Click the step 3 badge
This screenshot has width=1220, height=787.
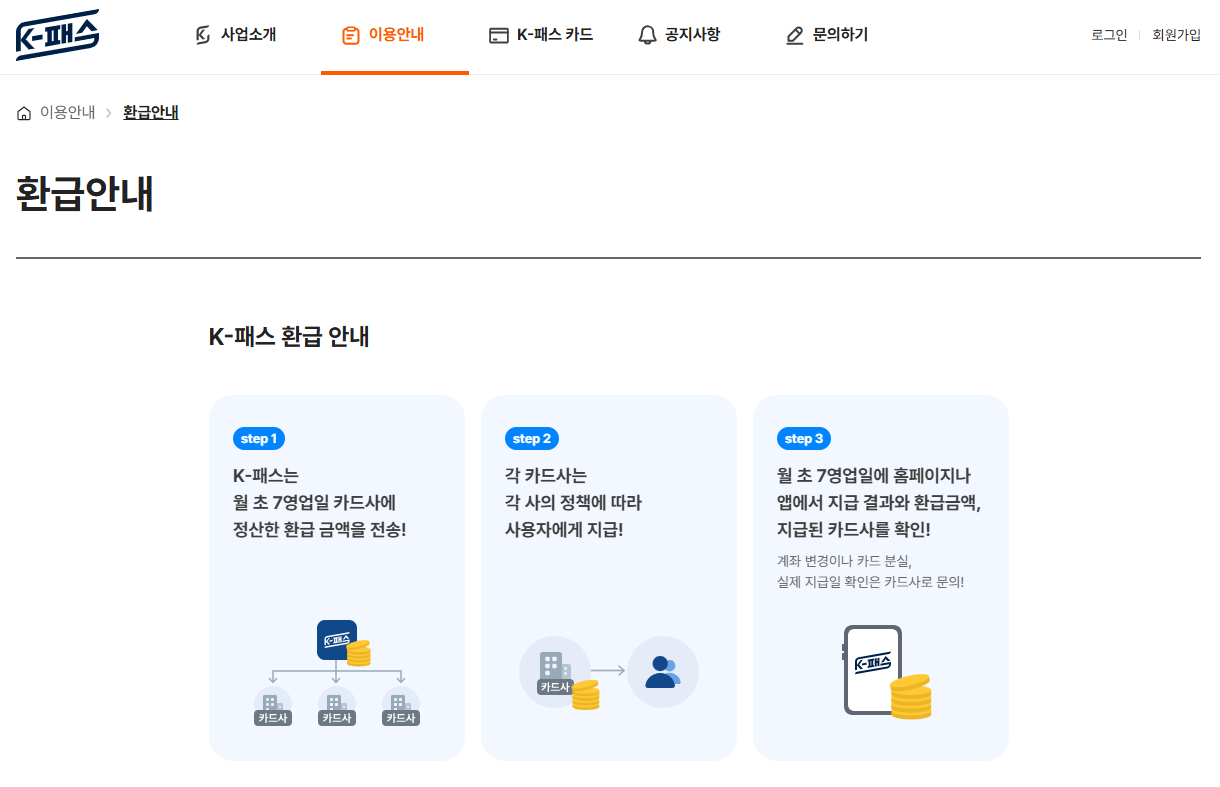804,438
